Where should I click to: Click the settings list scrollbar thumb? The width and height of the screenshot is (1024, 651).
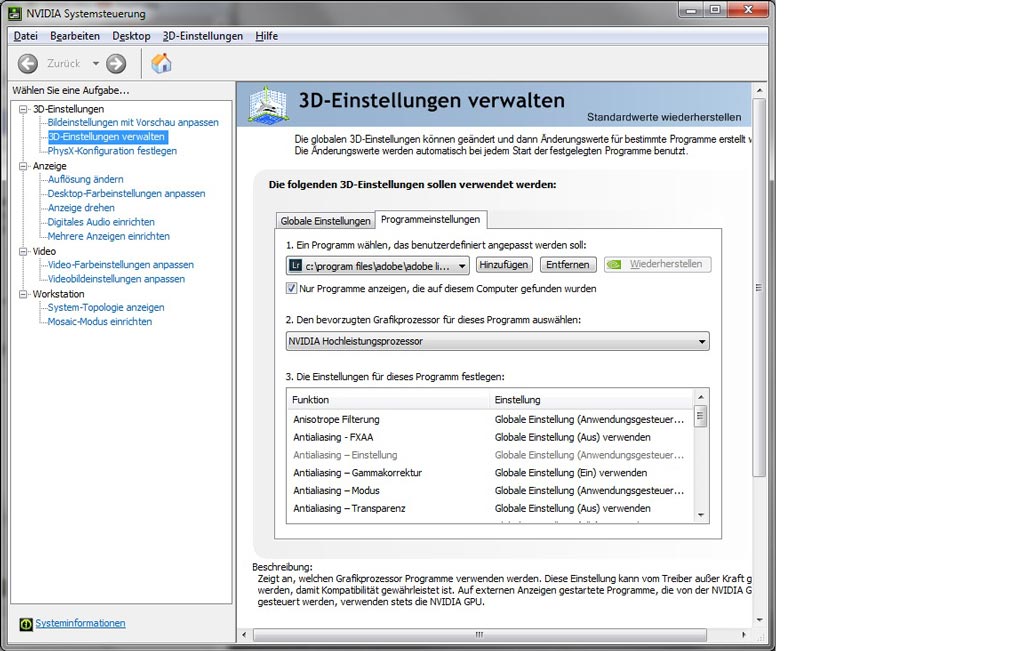pyautogui.click(x=701, y=416)
